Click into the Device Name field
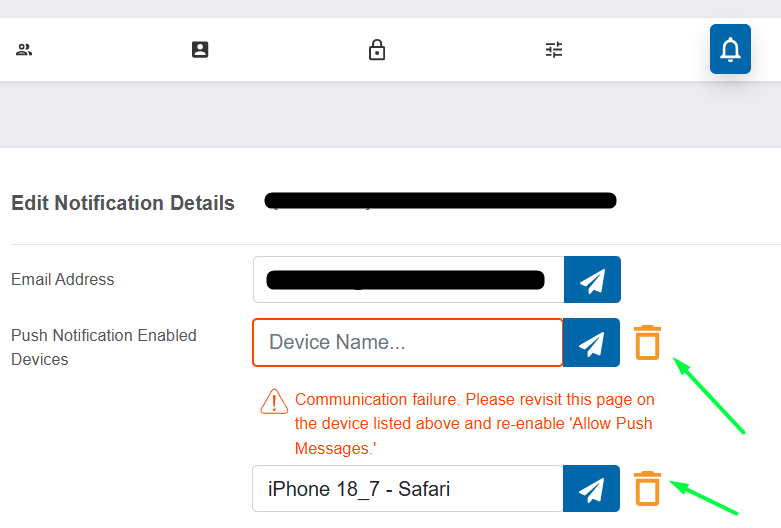 (407, 343)
